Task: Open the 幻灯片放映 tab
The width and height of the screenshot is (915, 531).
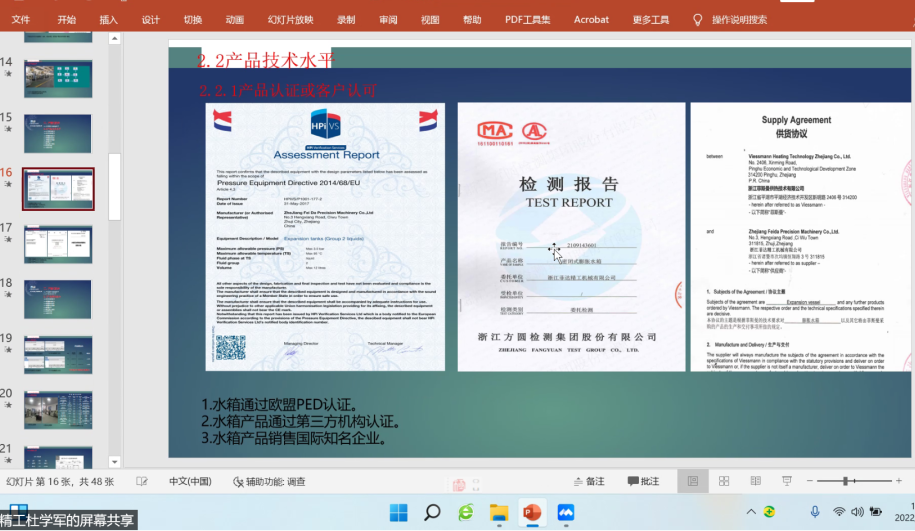Action: tap(291, 20)
